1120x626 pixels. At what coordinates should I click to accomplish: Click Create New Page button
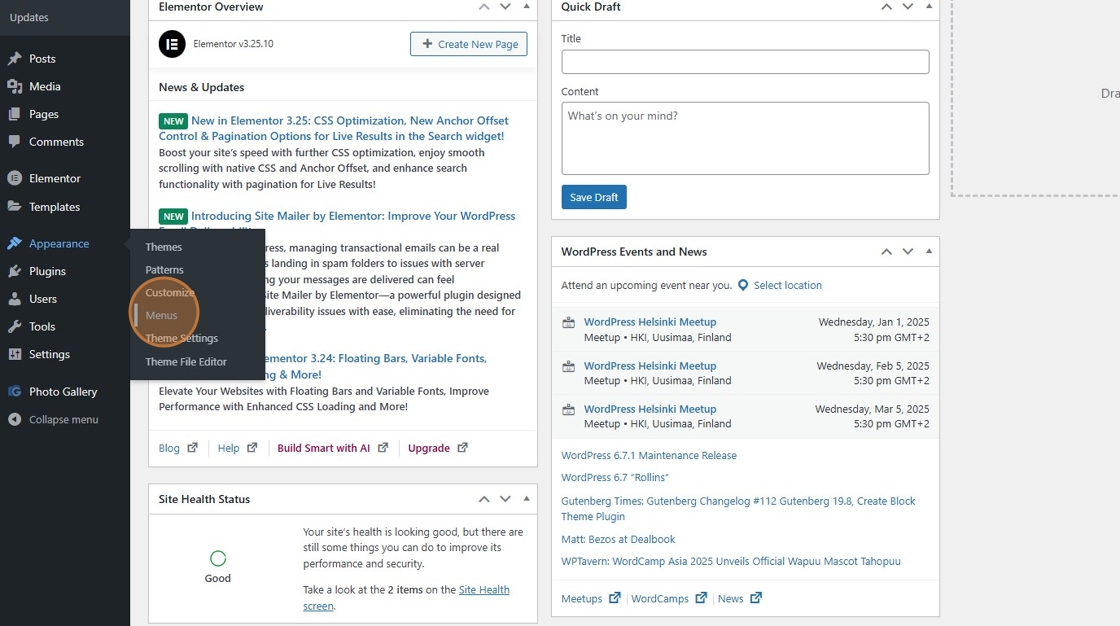pyautogui.click(x=469, y=44)
